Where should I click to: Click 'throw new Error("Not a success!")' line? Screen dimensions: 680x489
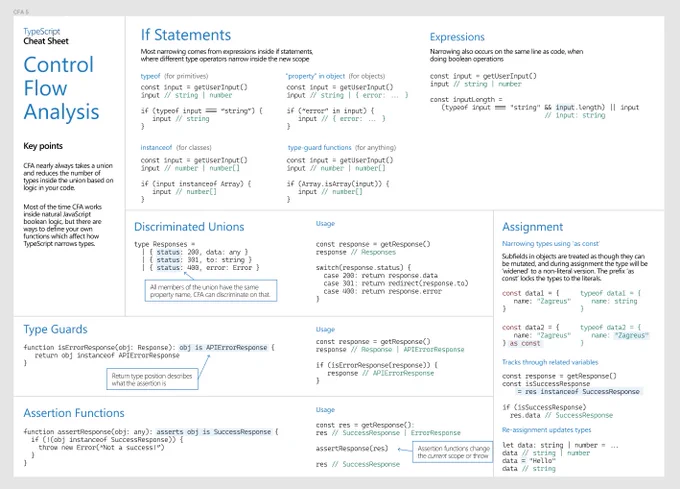101,448
